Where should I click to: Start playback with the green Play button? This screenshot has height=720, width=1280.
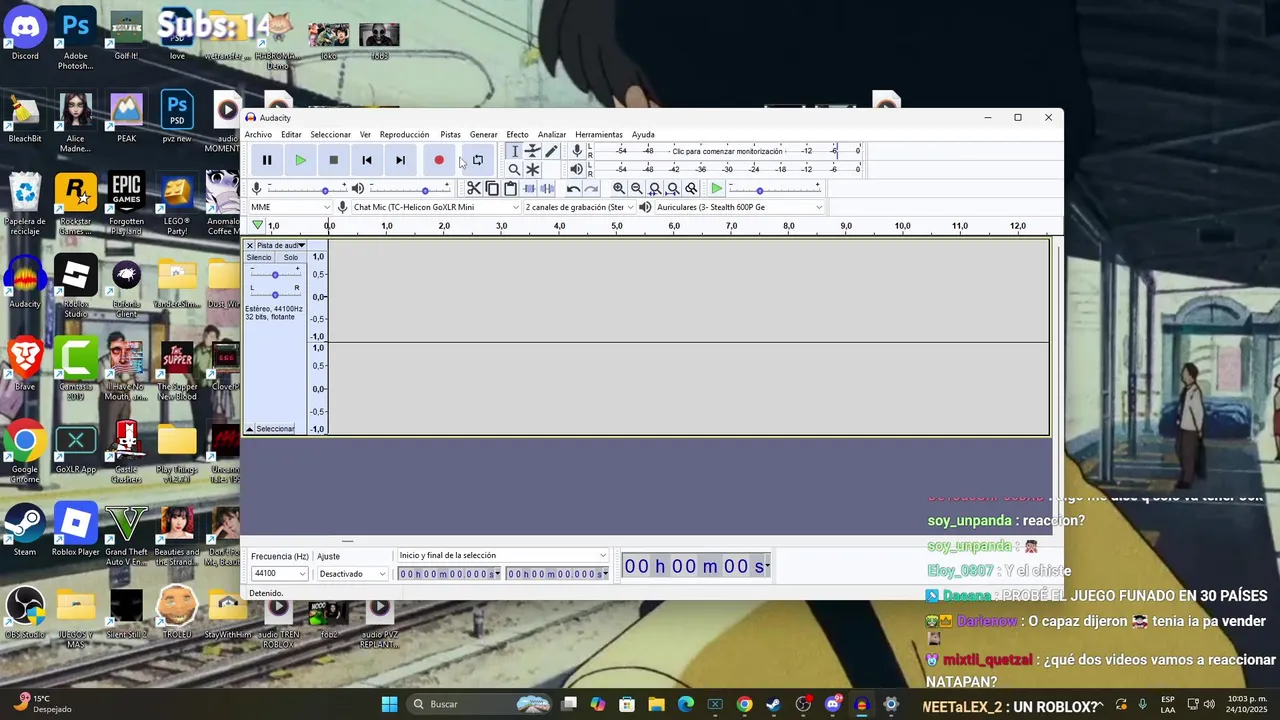(300, 160)
